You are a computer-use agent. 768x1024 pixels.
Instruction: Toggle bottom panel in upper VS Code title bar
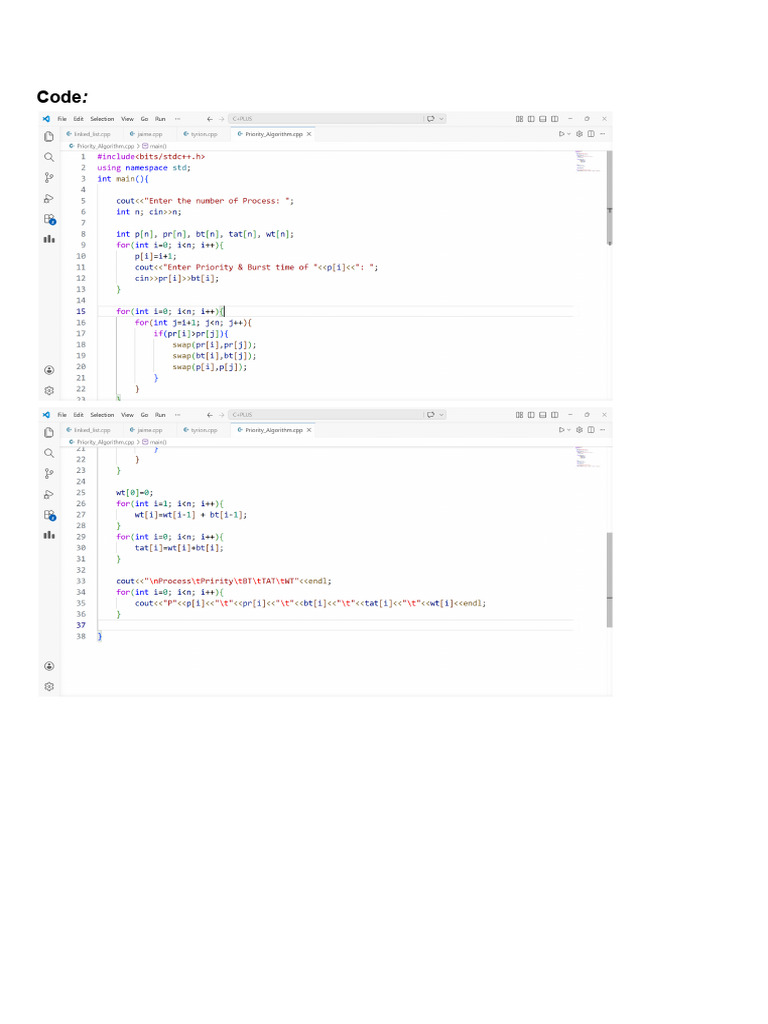[x=543, y=119]
